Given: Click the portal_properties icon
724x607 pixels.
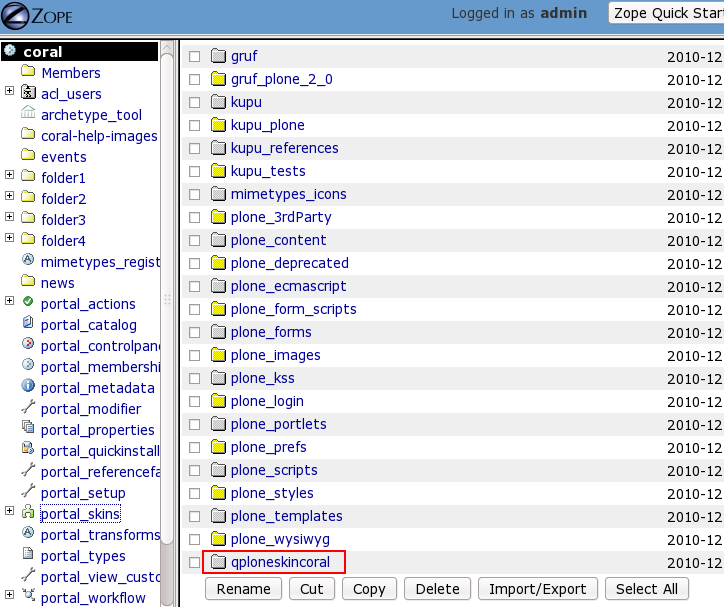Looking at the screenshot, I should pos(28,427).
